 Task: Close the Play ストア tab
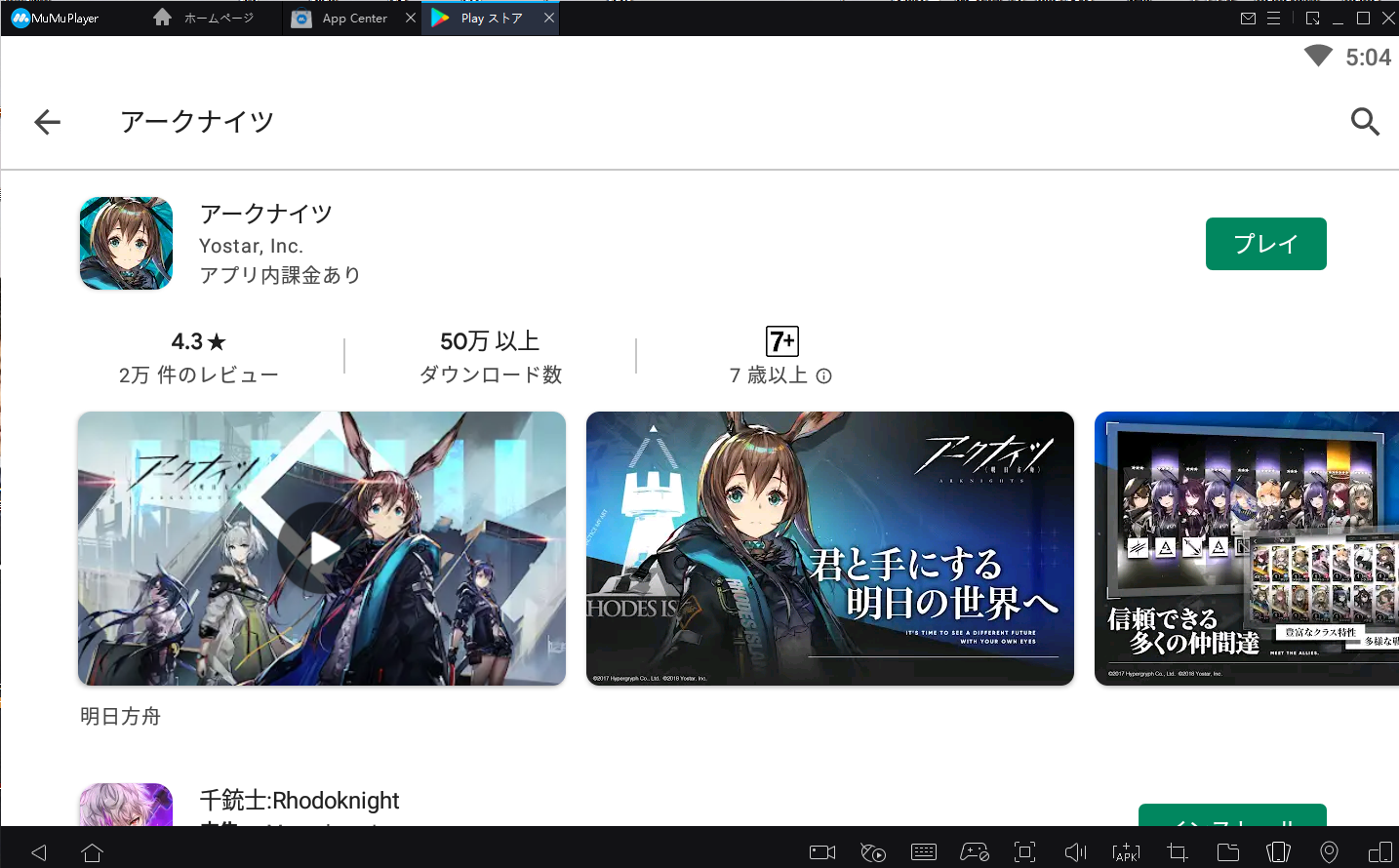point(549,18)
